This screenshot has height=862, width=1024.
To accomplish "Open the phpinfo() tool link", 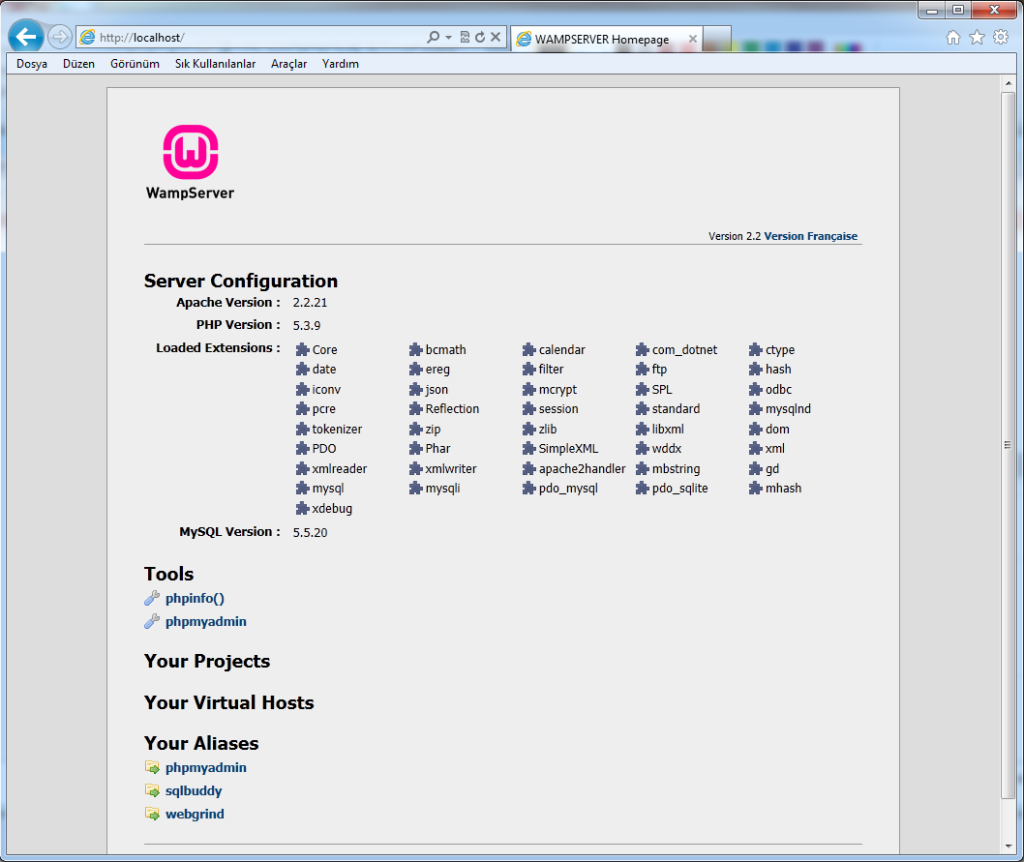I will click(194, 598).
